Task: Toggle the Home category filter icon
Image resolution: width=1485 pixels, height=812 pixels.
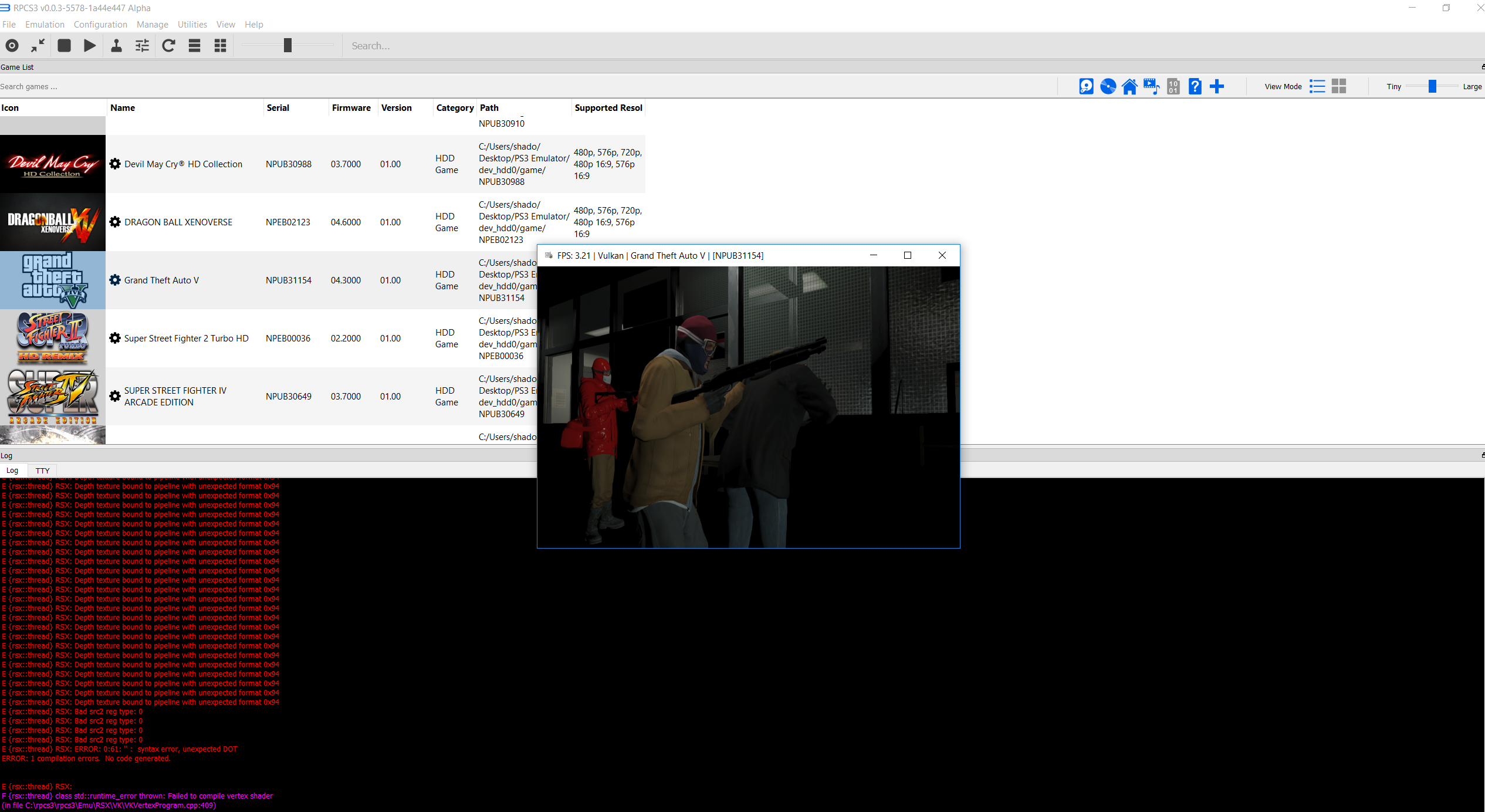Action: point(1129,86)
